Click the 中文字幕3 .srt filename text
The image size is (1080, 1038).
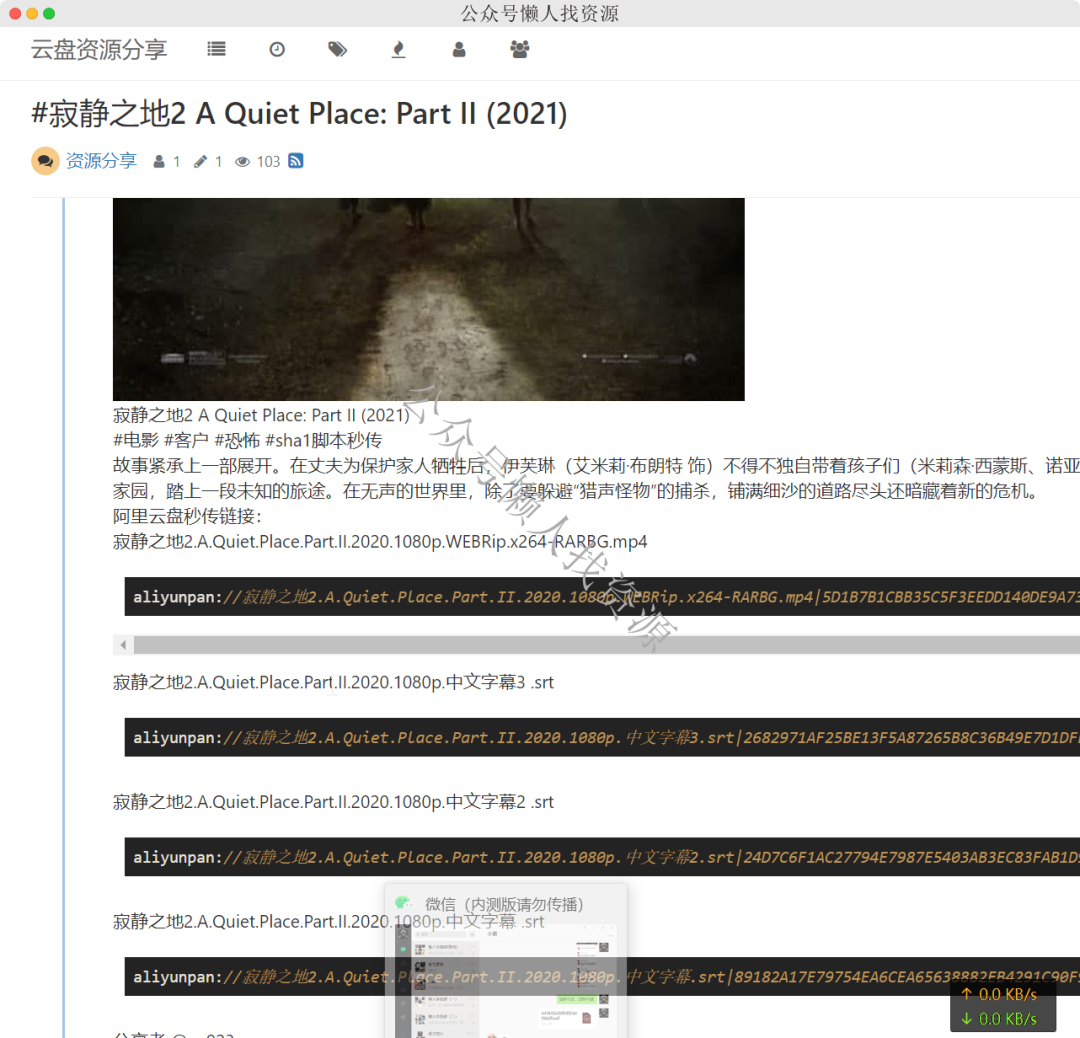pos(333,682)
